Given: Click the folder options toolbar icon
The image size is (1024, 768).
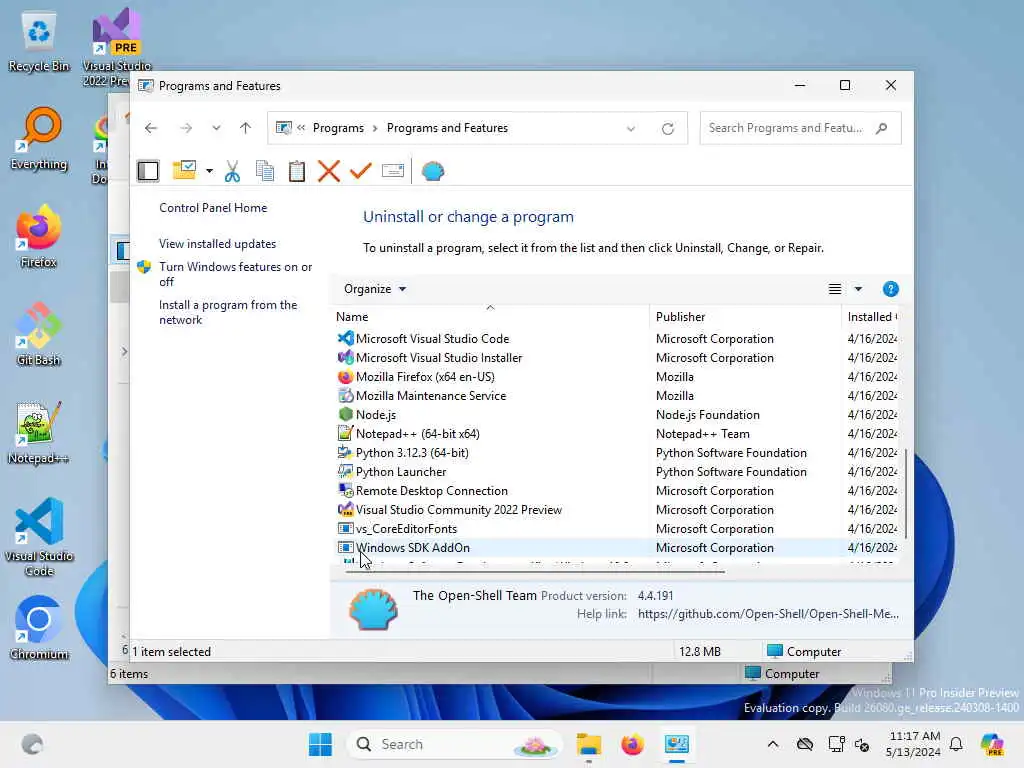Looking at the screenshot, I should 184,170.
